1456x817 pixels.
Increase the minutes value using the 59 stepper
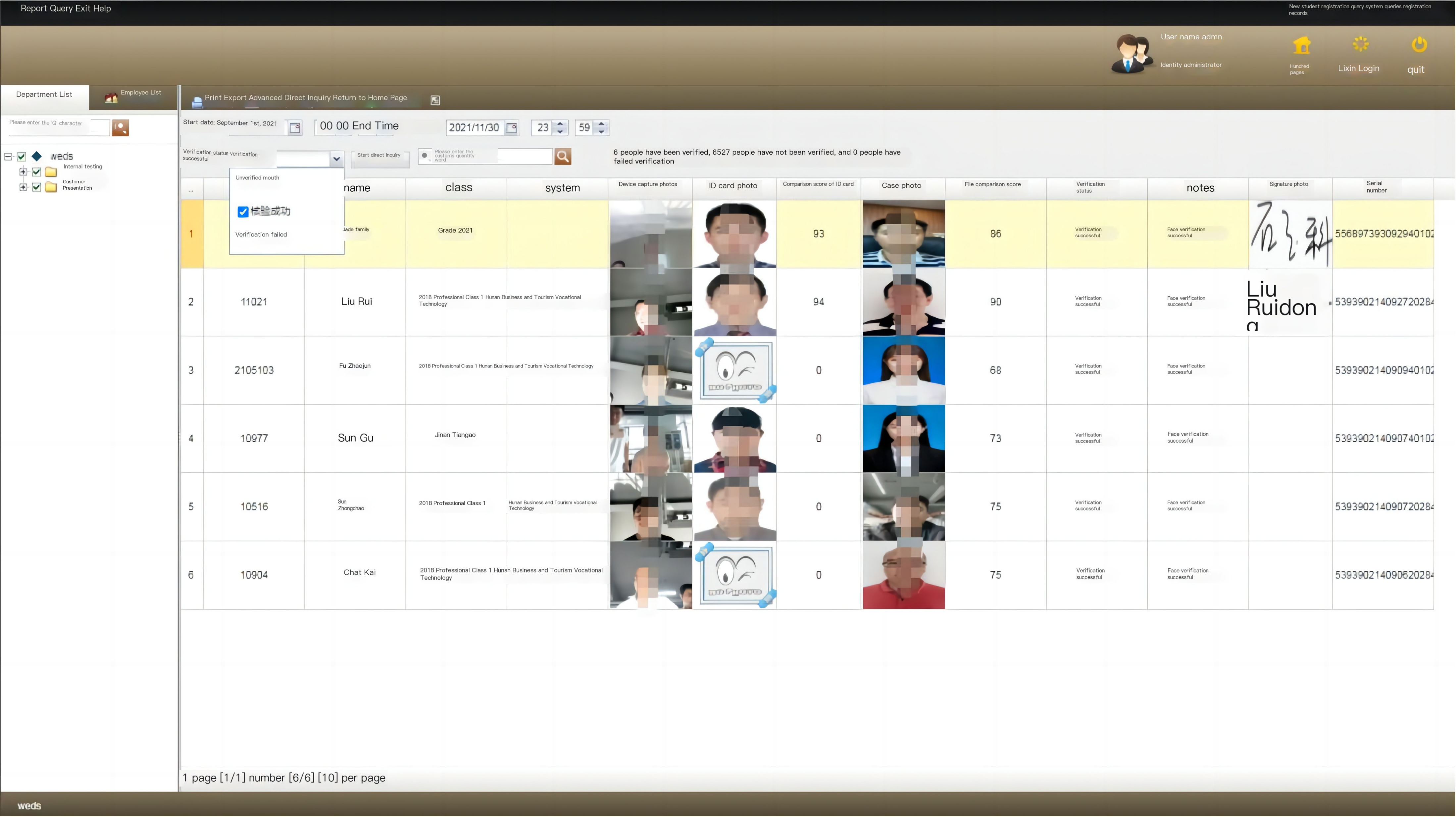601,124
